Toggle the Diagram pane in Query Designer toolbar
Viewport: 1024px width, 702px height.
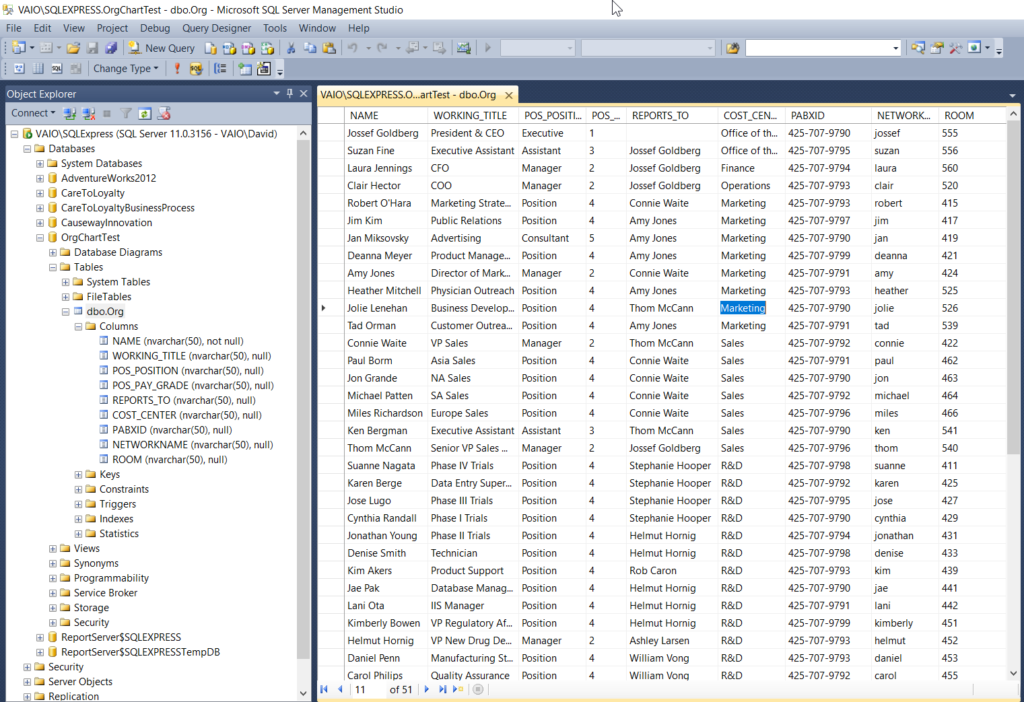[x=19, y=68]
